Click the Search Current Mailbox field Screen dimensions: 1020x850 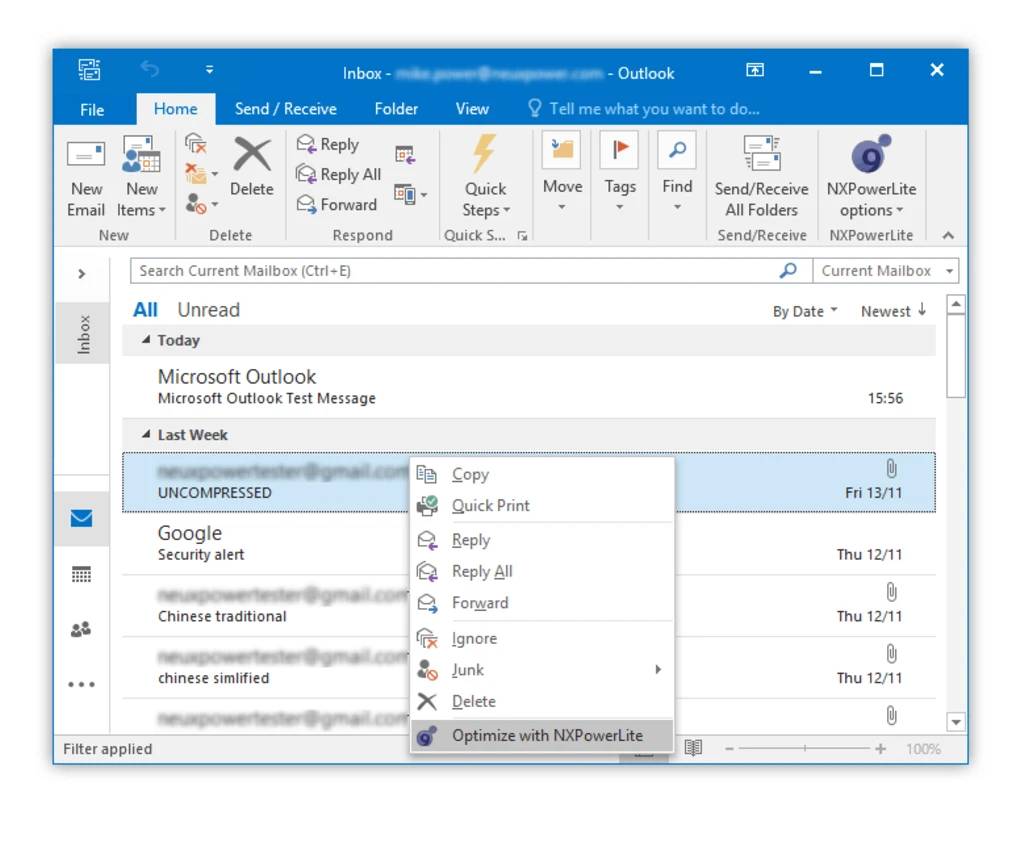point(450,271)
